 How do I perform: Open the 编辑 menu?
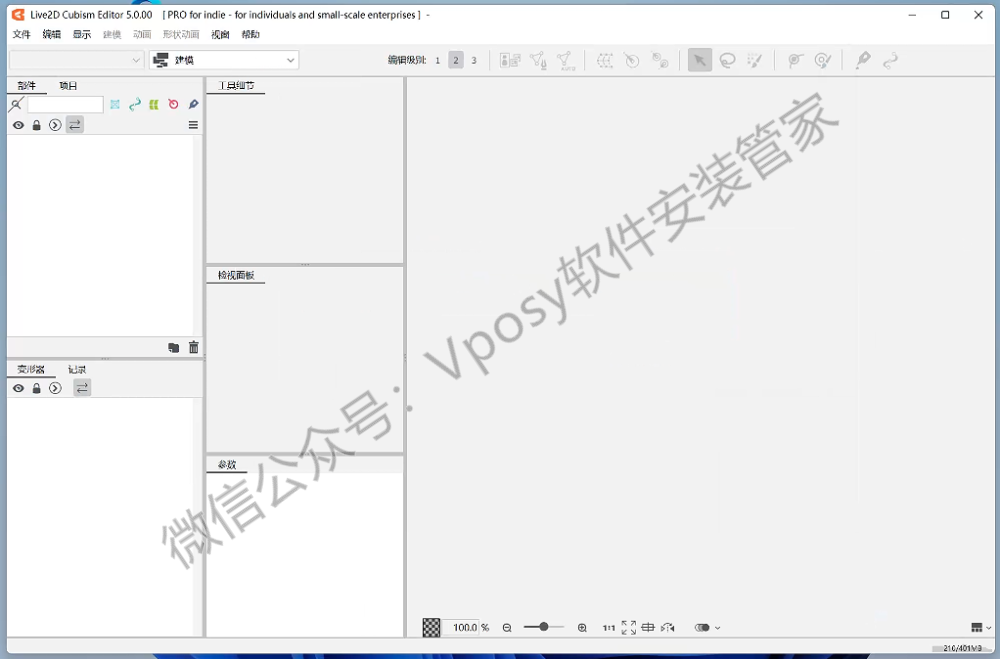coord(52,34)
